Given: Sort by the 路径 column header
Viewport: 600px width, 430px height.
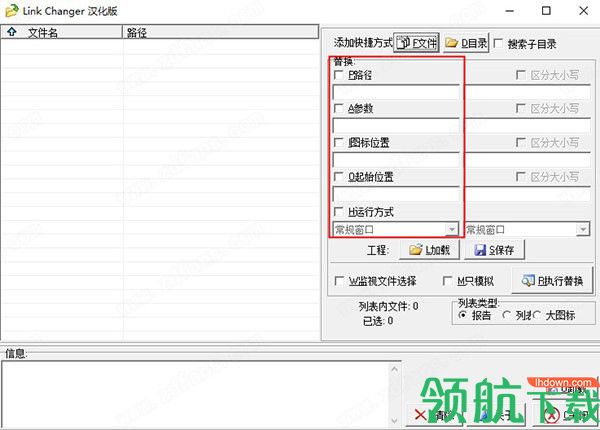Looking at the screenshot, I should 220,33.
